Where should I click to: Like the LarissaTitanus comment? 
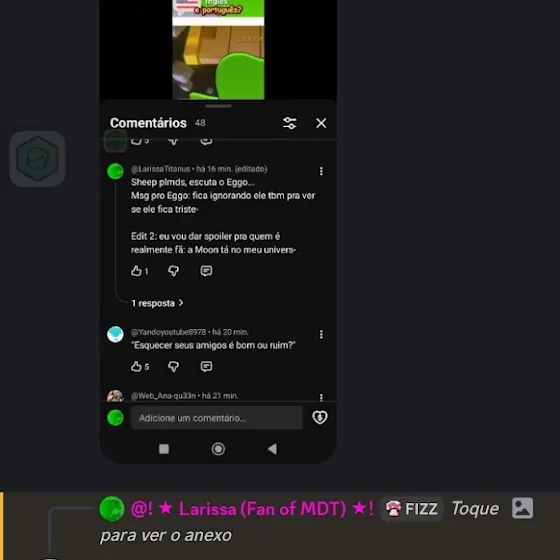(x=136, y=271)
